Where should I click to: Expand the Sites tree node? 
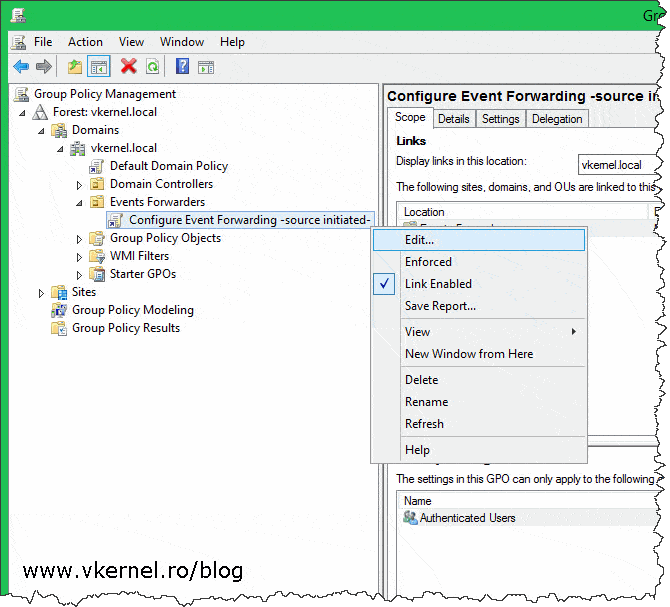(41, 293)
